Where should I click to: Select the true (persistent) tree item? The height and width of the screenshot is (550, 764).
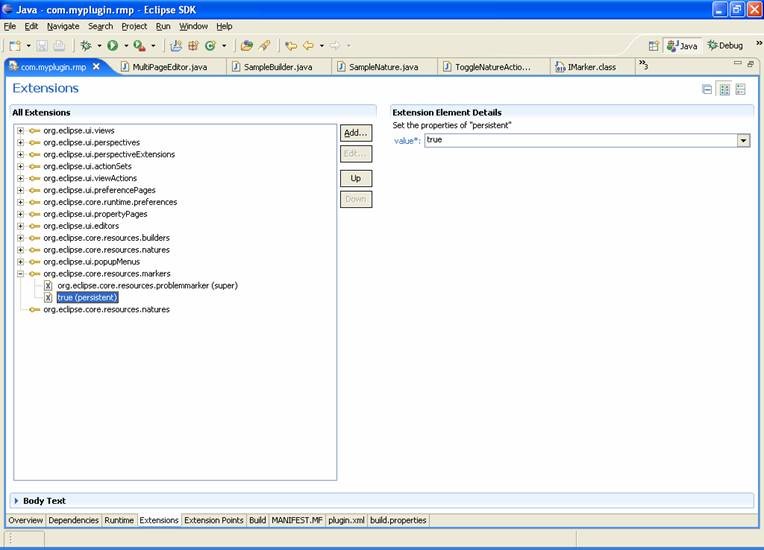point(87,297)
